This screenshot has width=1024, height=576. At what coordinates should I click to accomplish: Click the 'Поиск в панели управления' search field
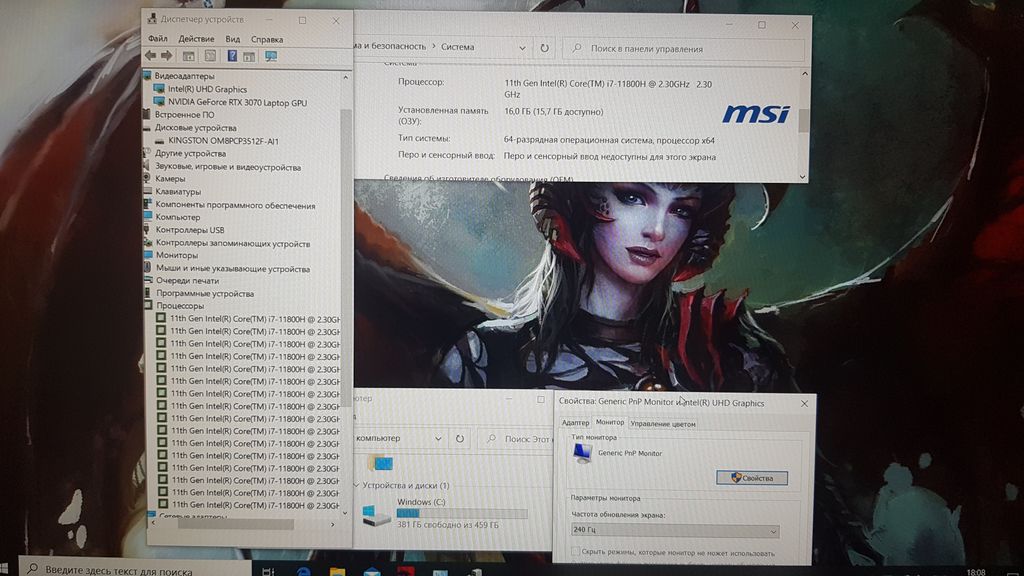(684, 49)
